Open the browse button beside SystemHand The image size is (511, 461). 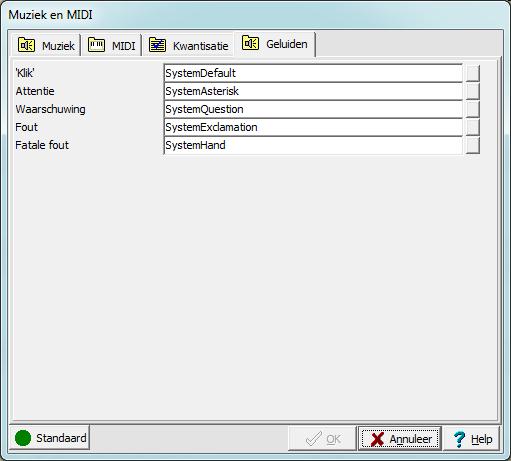point(473,145)
